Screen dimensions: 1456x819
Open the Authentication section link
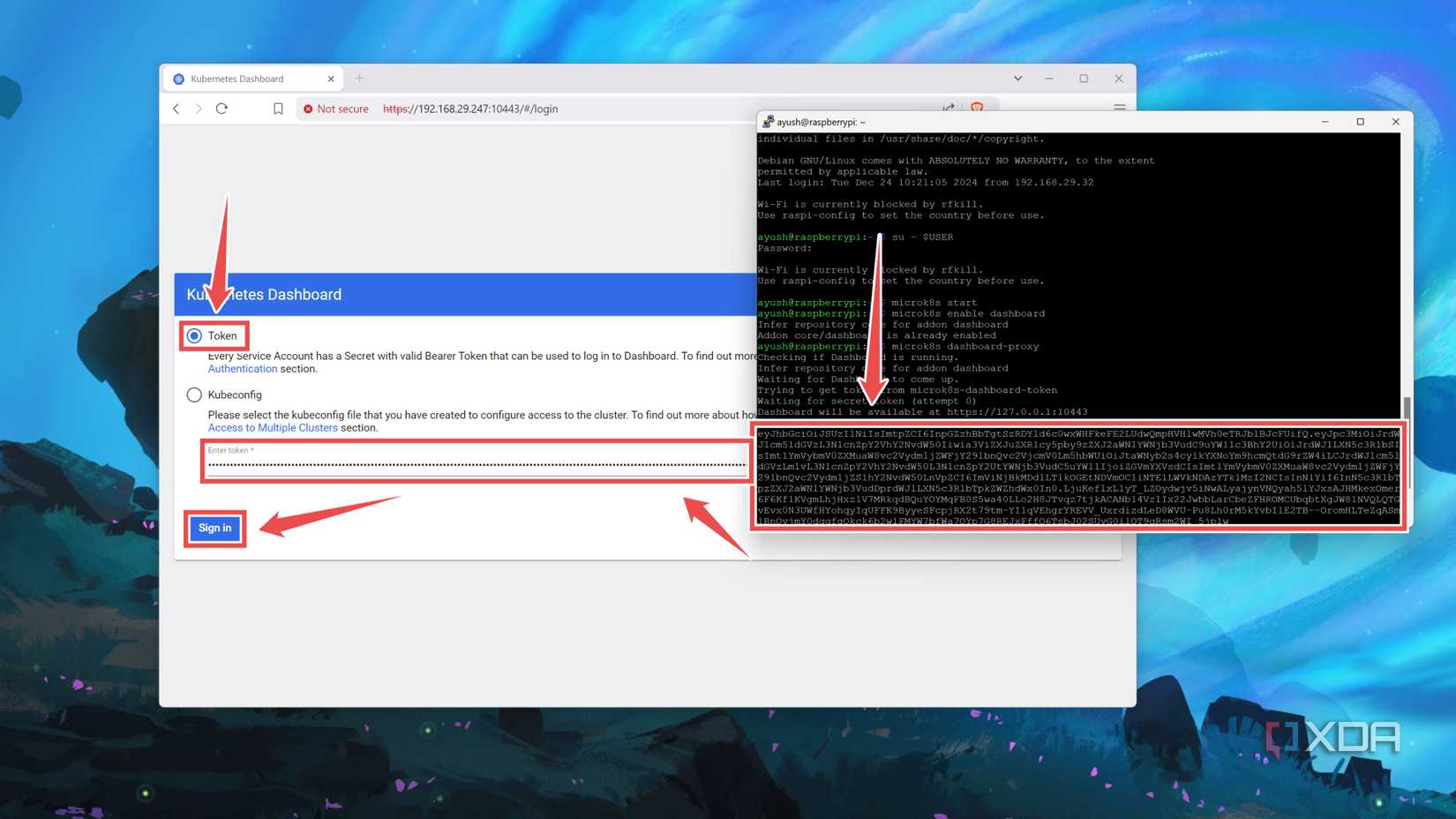coord(242,368)
